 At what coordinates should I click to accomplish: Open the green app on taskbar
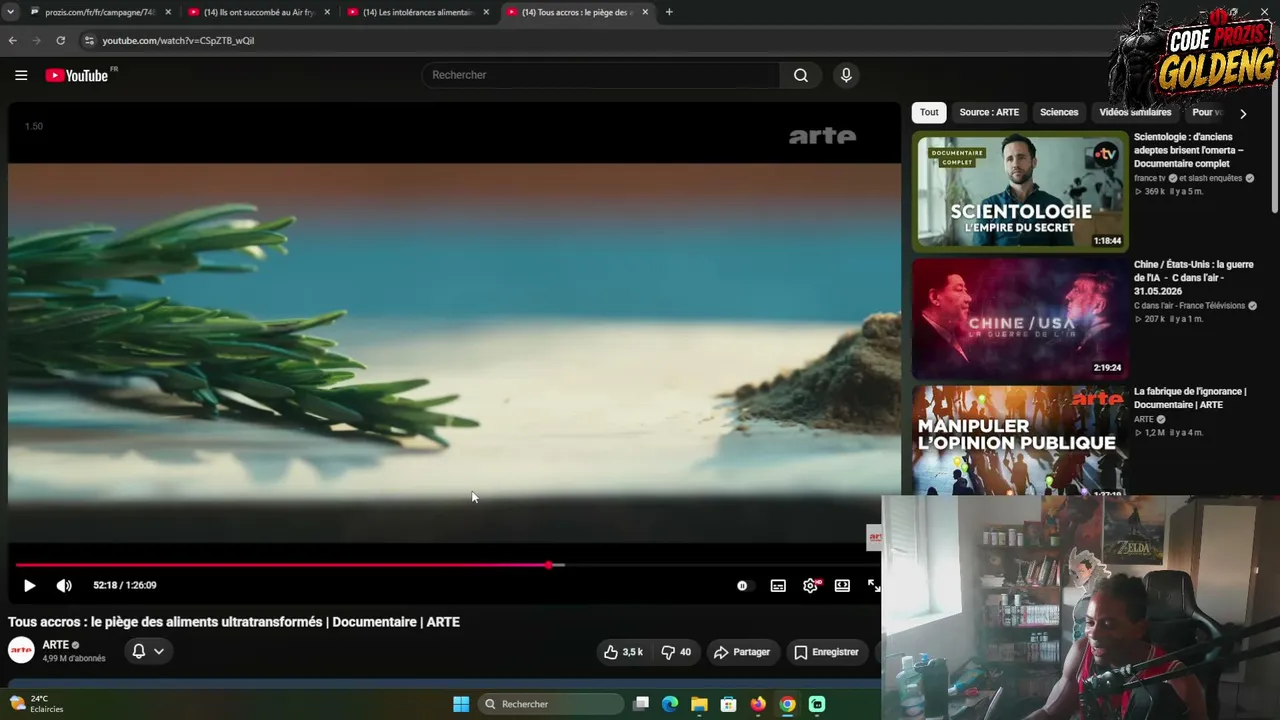[817, 704]
